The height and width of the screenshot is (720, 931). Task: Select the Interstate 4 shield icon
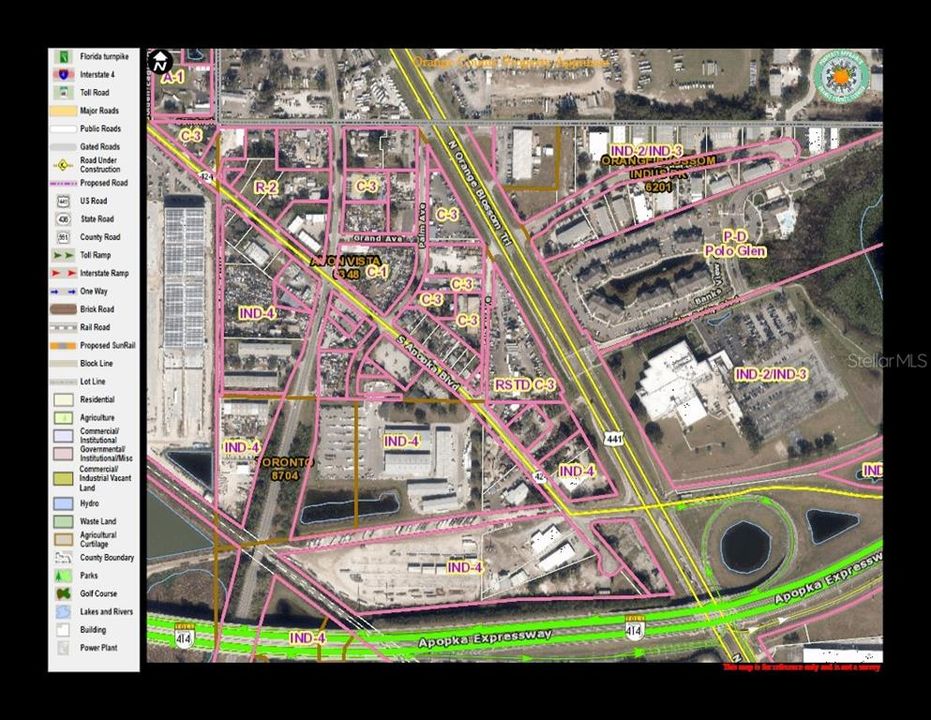pos(62,74)
